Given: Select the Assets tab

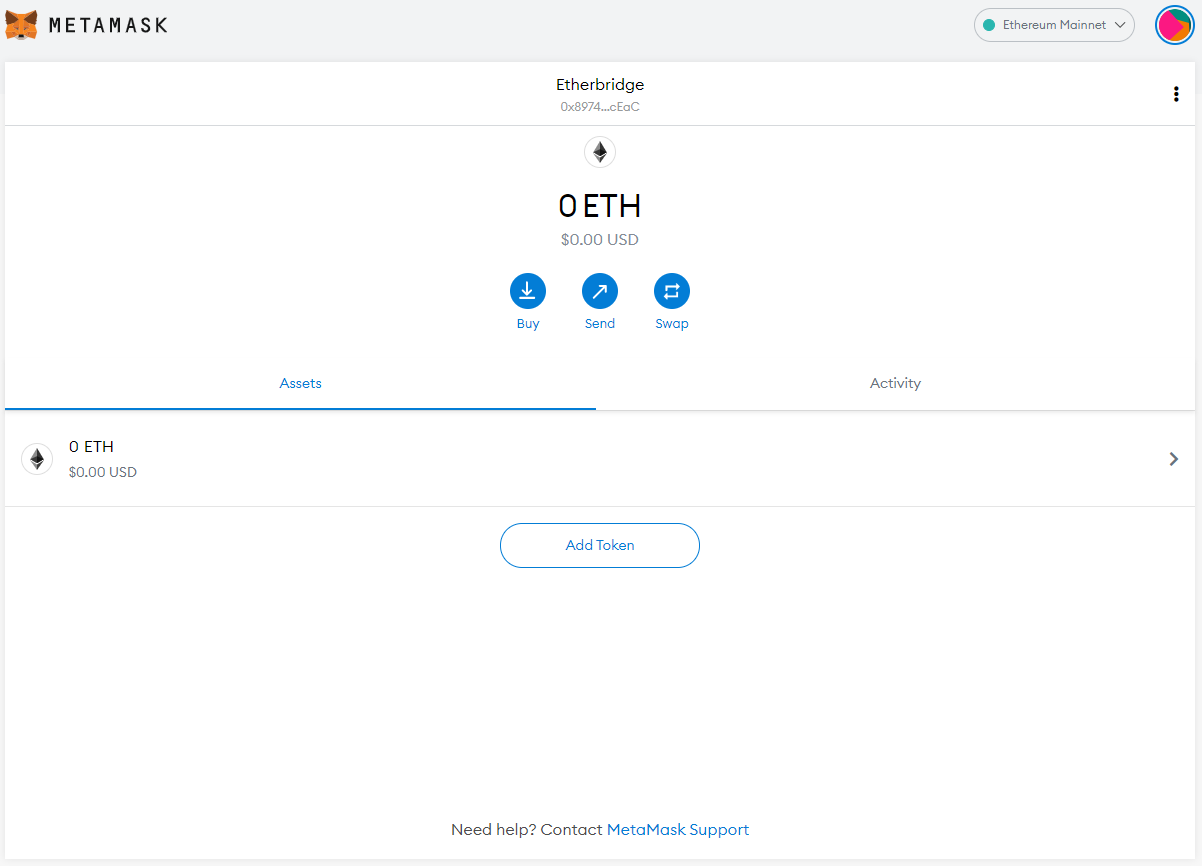Looking at the screenshot, I should (300, 383).
